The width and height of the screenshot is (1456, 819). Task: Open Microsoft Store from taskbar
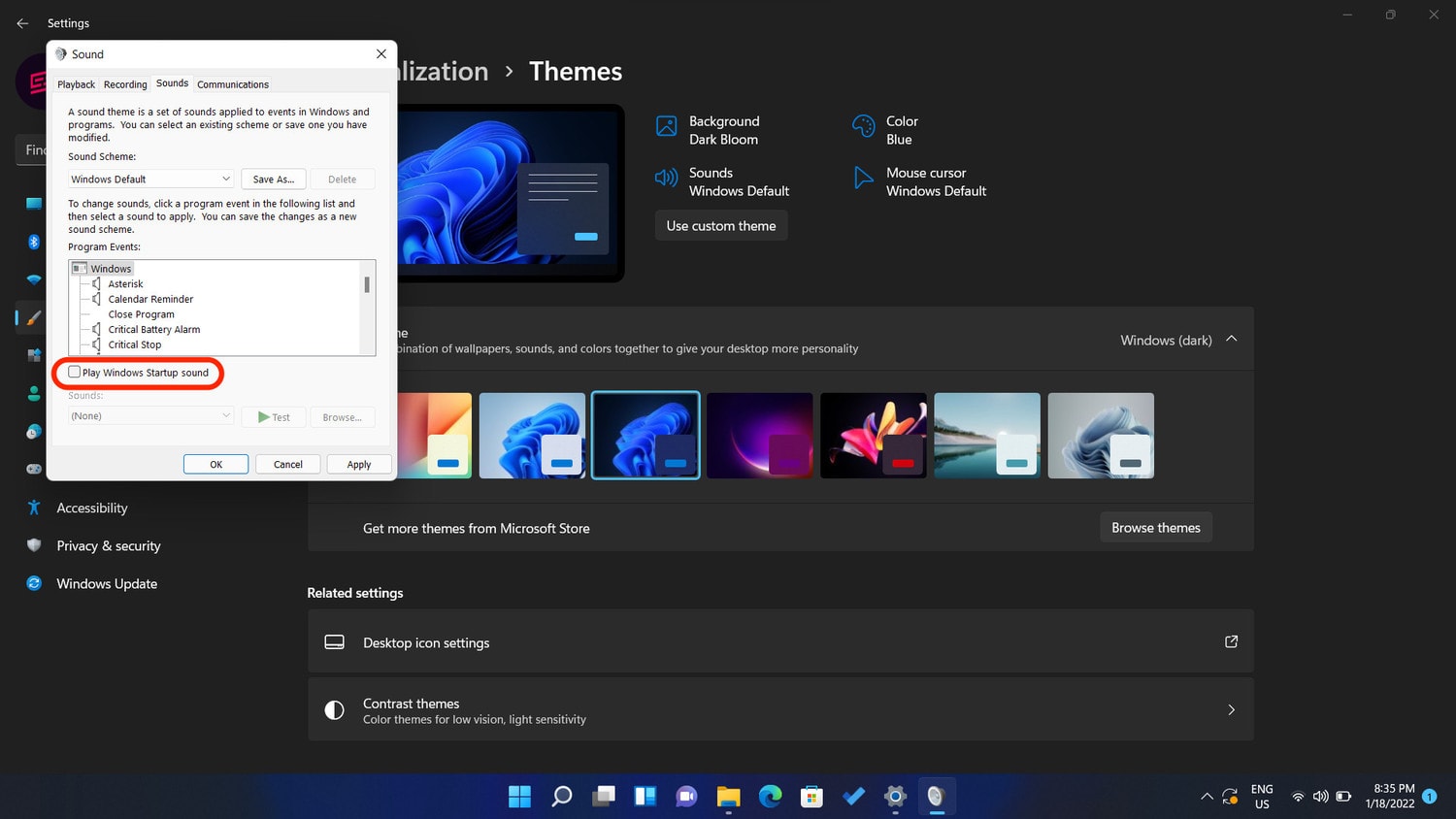(812, 797)
